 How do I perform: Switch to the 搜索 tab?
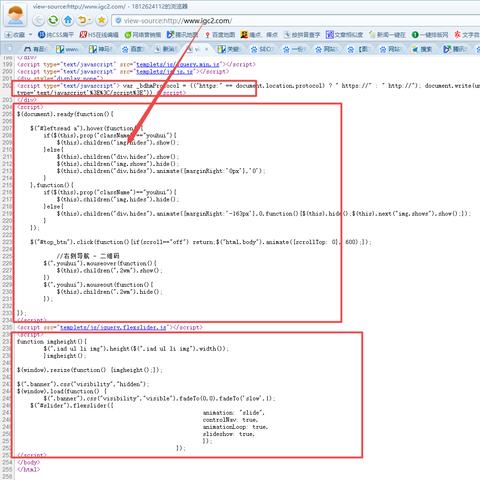[422, 49]
